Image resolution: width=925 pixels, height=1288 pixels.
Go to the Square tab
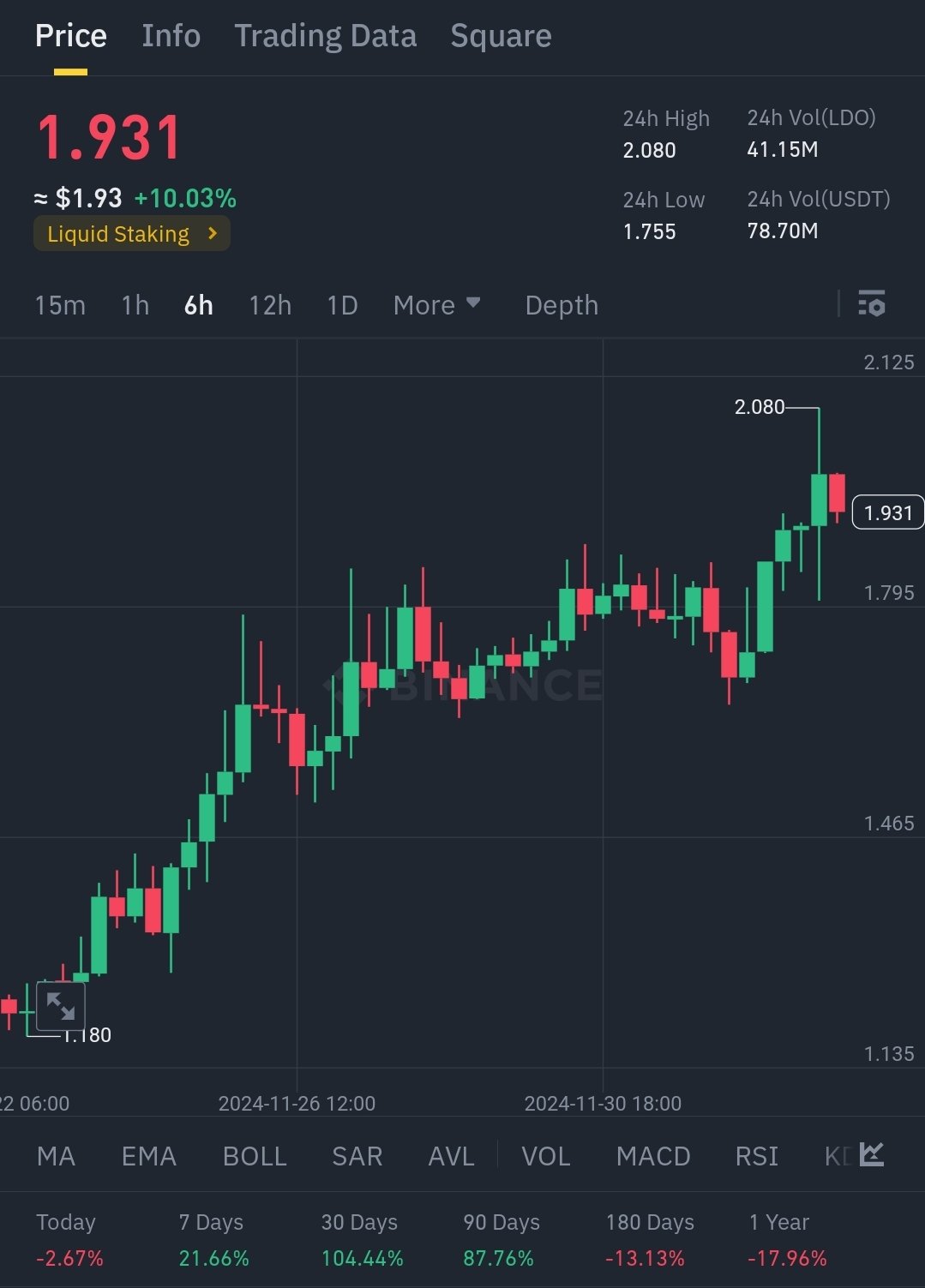(x=501, y=36)
